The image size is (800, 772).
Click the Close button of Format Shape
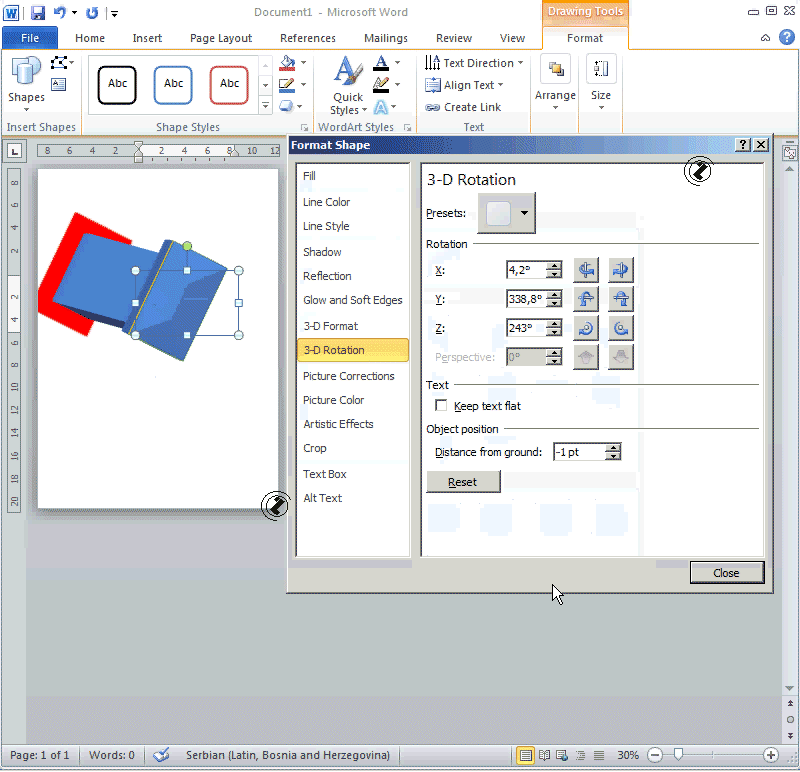(x=727, y=573)
